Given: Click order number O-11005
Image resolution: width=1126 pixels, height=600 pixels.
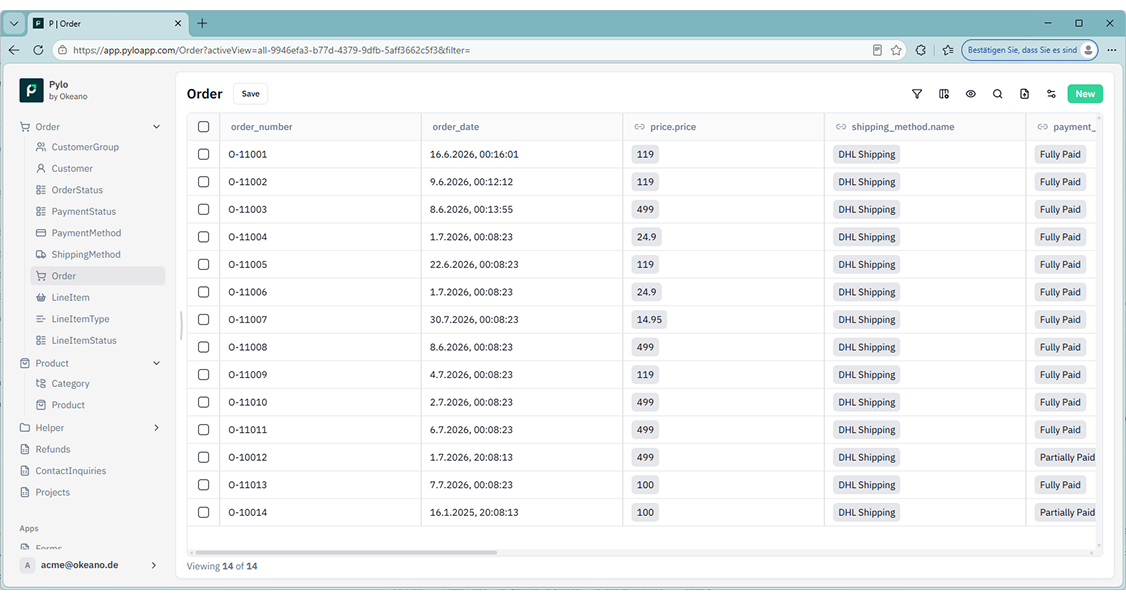Looking at the screenshot, I should (x=248, y=265).
